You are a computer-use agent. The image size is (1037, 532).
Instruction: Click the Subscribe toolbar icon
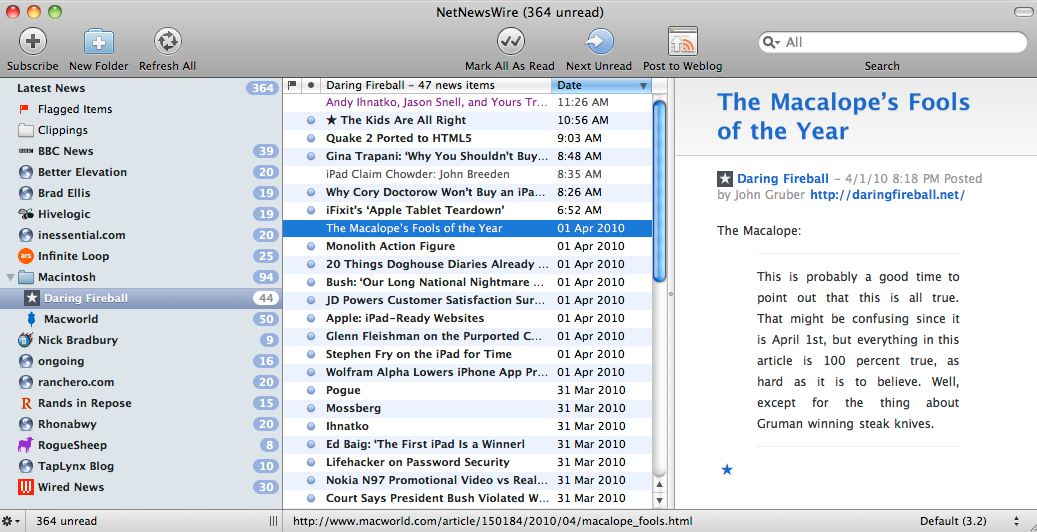[32, 42]
